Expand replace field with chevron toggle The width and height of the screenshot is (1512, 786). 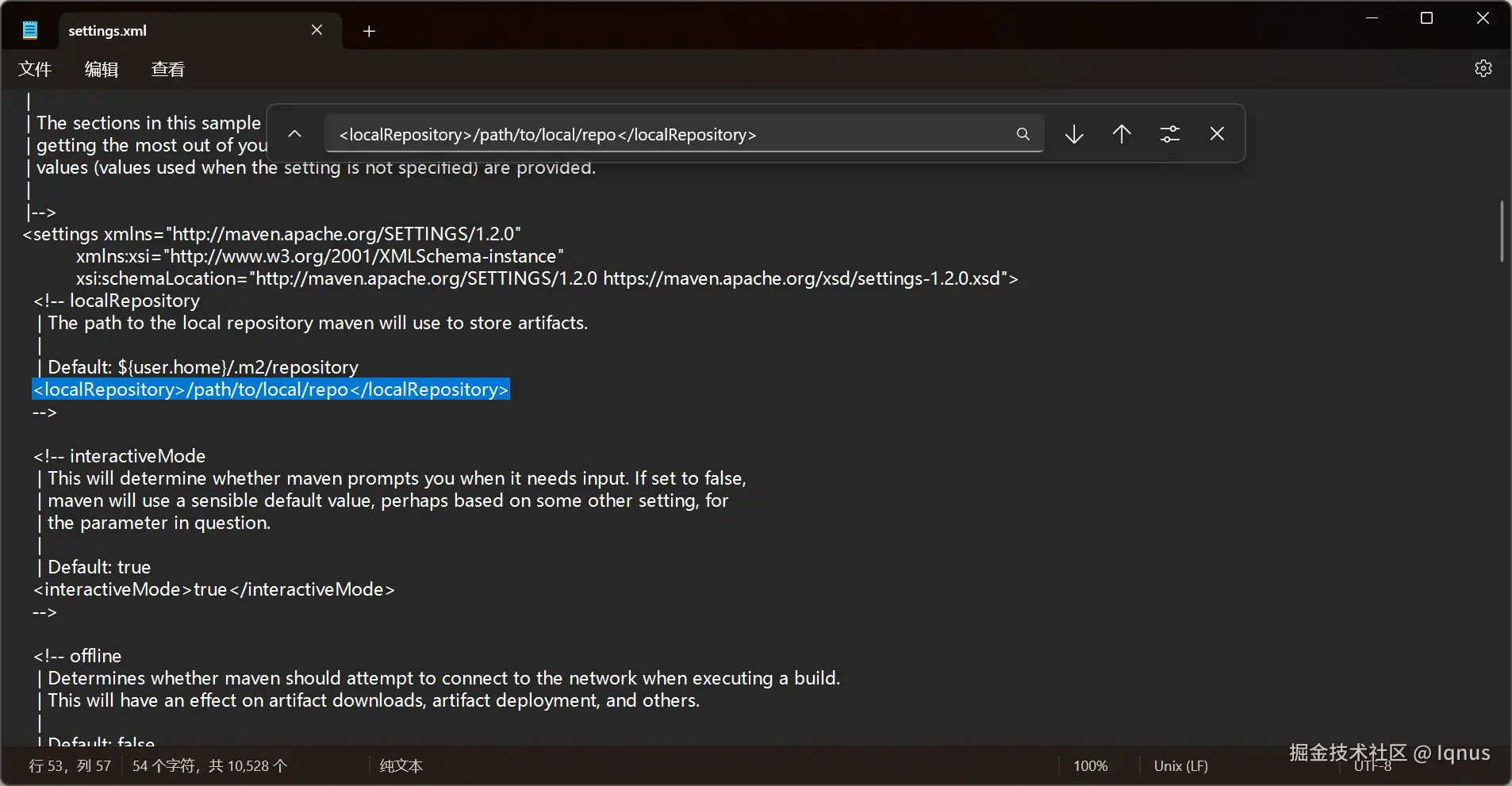click(x=294, y=134)
